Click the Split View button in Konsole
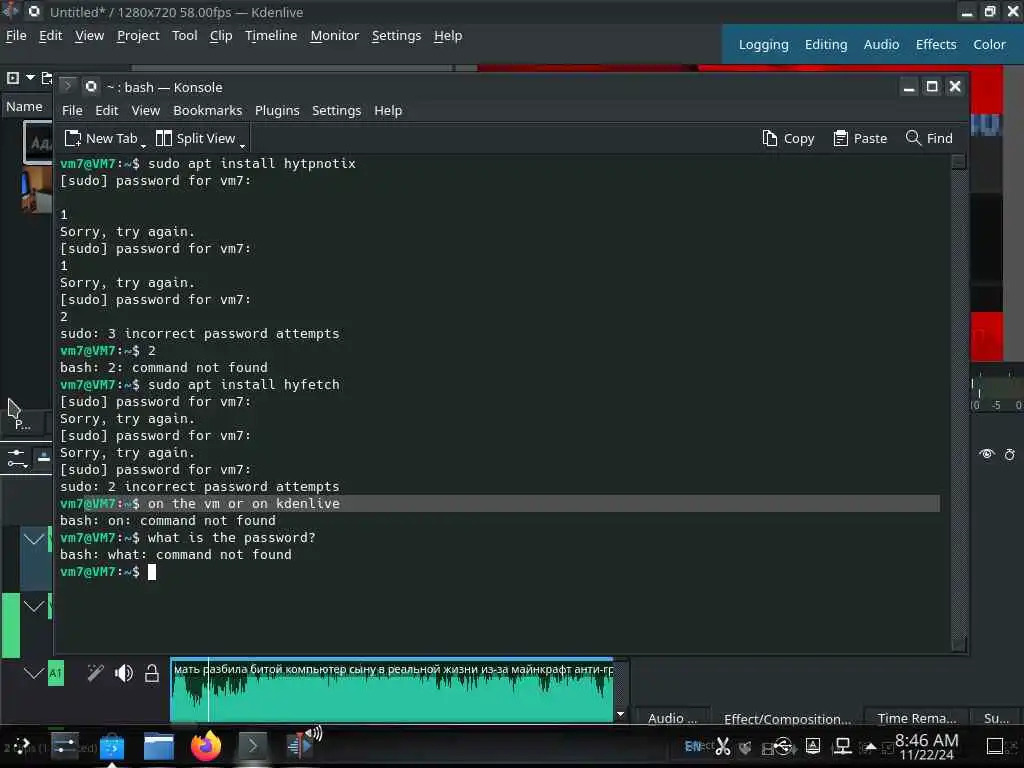 point(195,138)
